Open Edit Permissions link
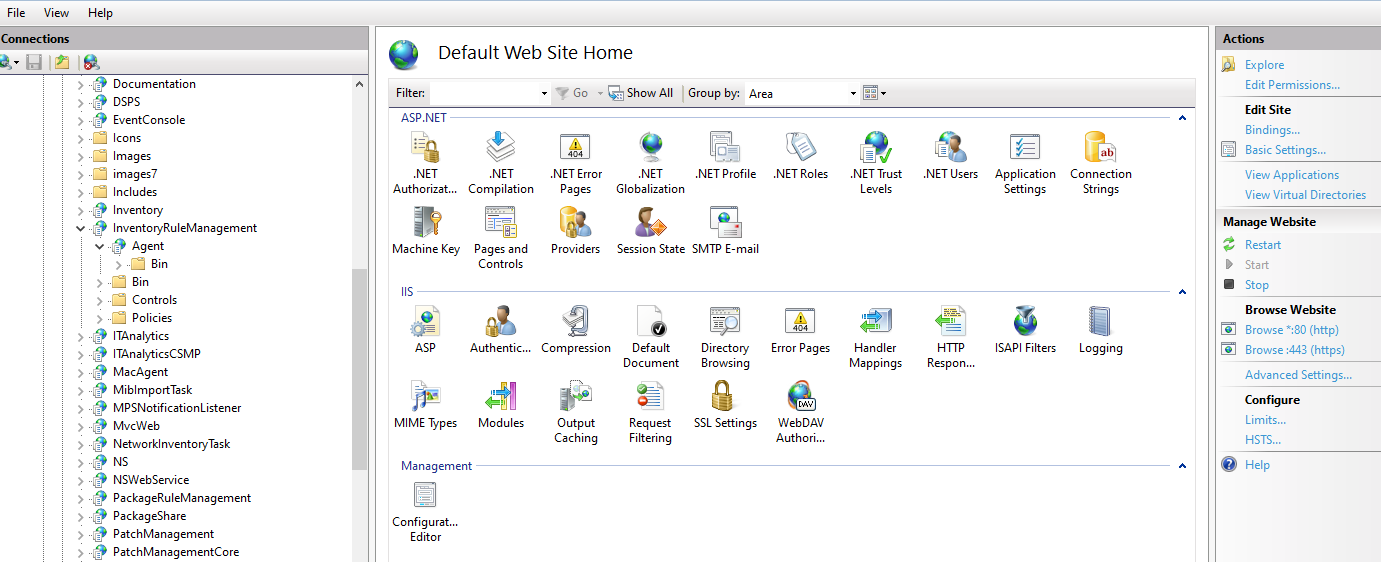 pyautogui.click(x=1292, y=85)
